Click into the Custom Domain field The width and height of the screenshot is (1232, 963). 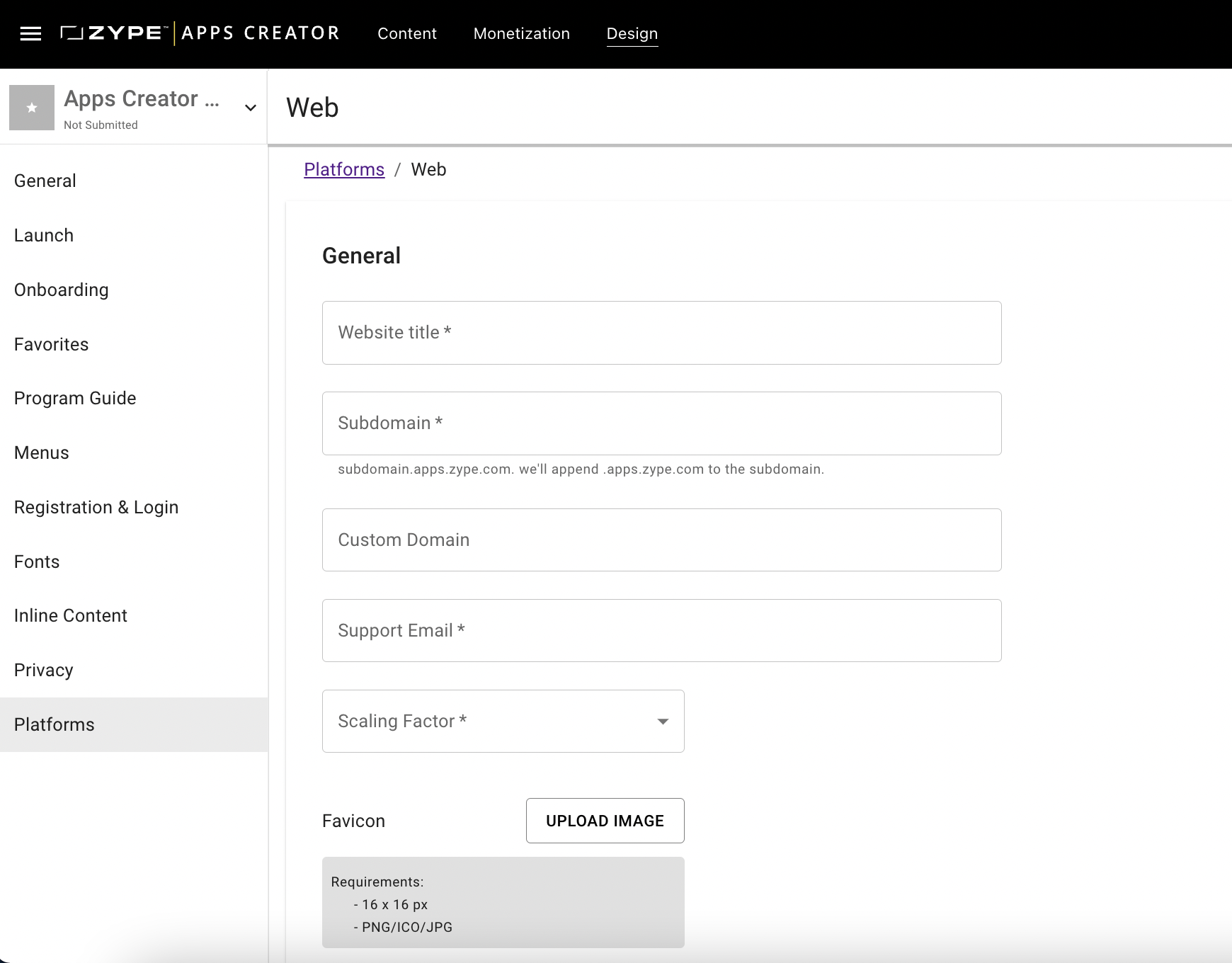coord(662,540)
